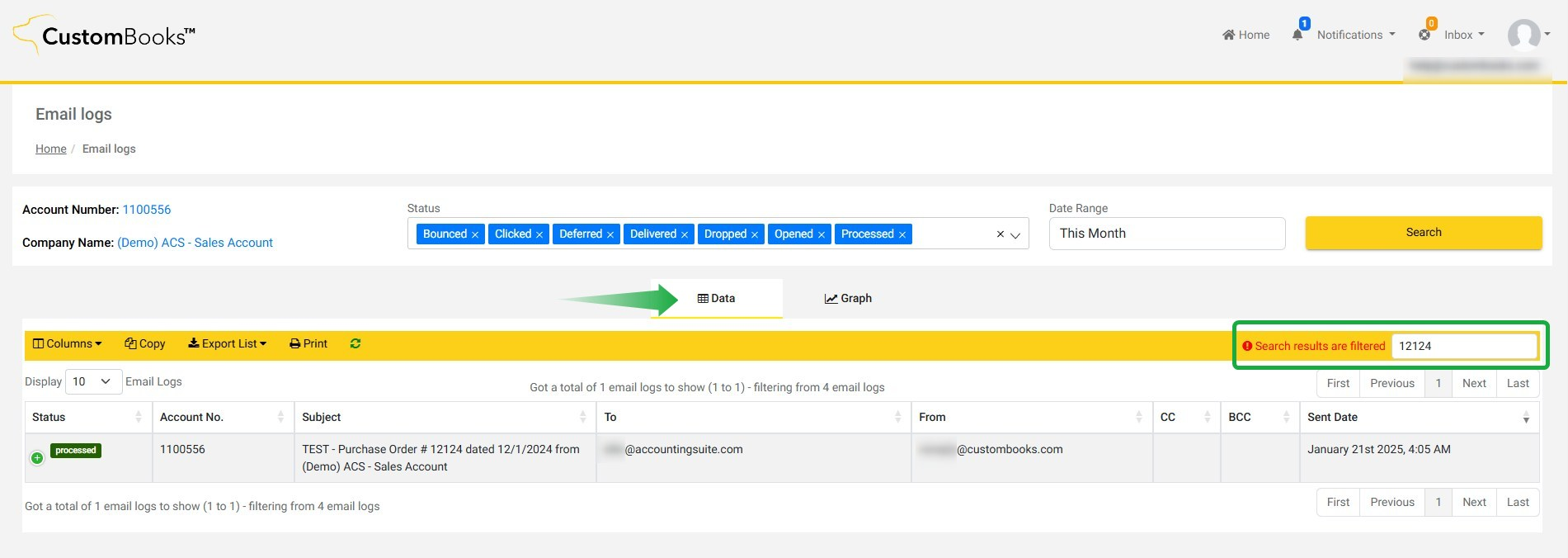Remove the Opened status tag
Viewport: 1568px width, 558px height.
pyautogui.click(x=822, y=234)
